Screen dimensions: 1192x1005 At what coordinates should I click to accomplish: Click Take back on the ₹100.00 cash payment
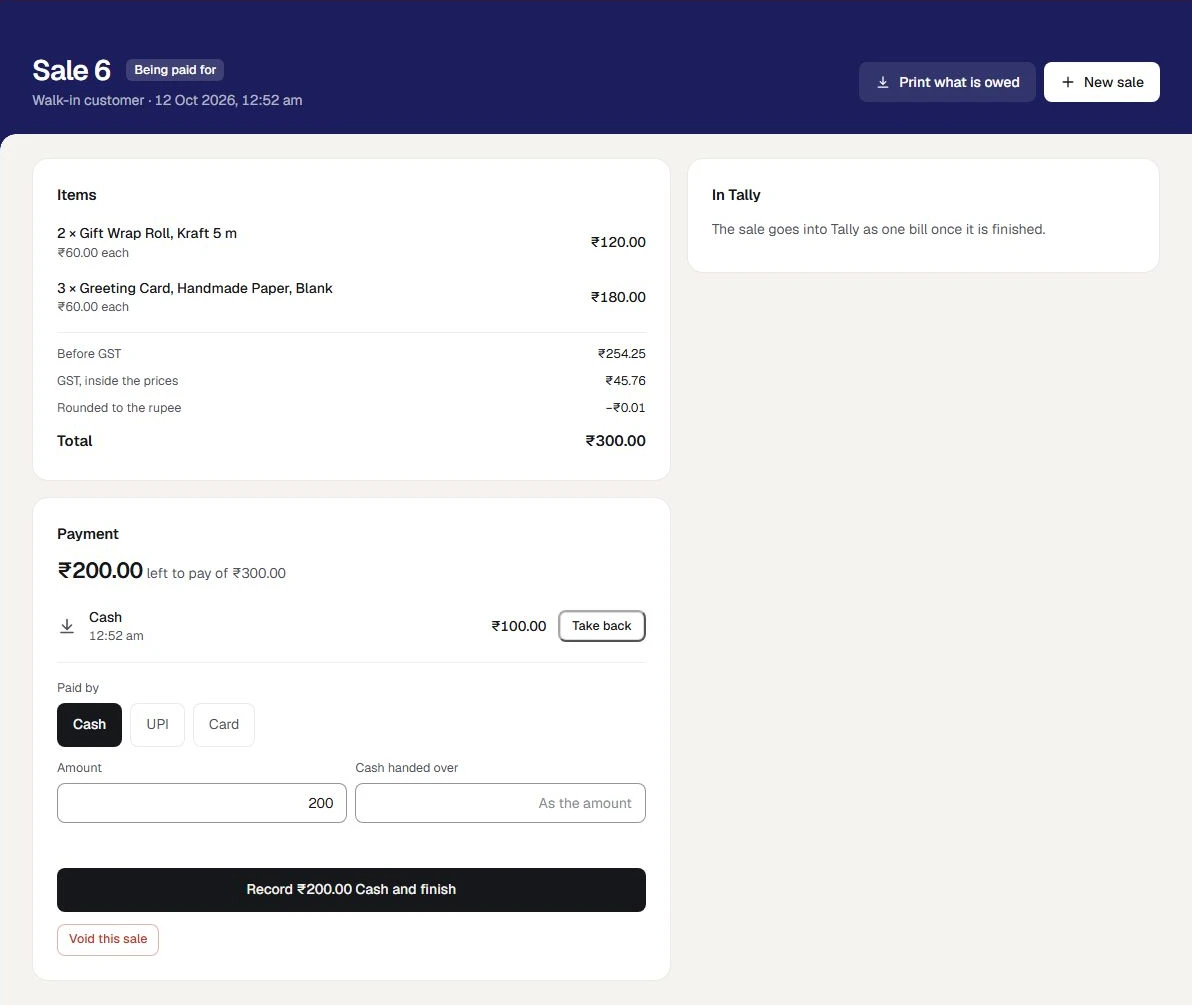pyautogui.click(x=601, y=626)
